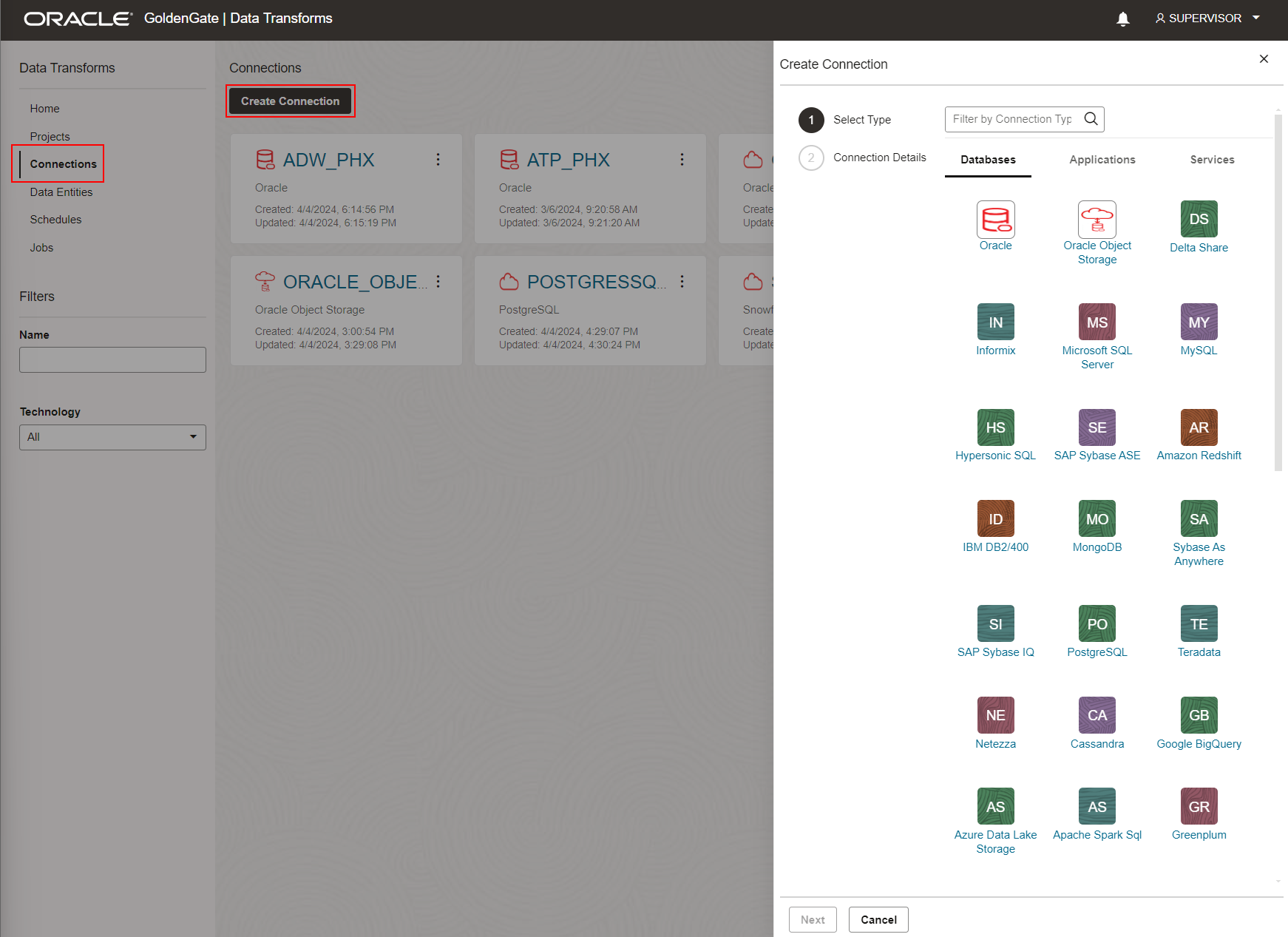This screenshot has width=1288, height=937.
Task: Open the notifications bell
Action: pos(1123,18)
